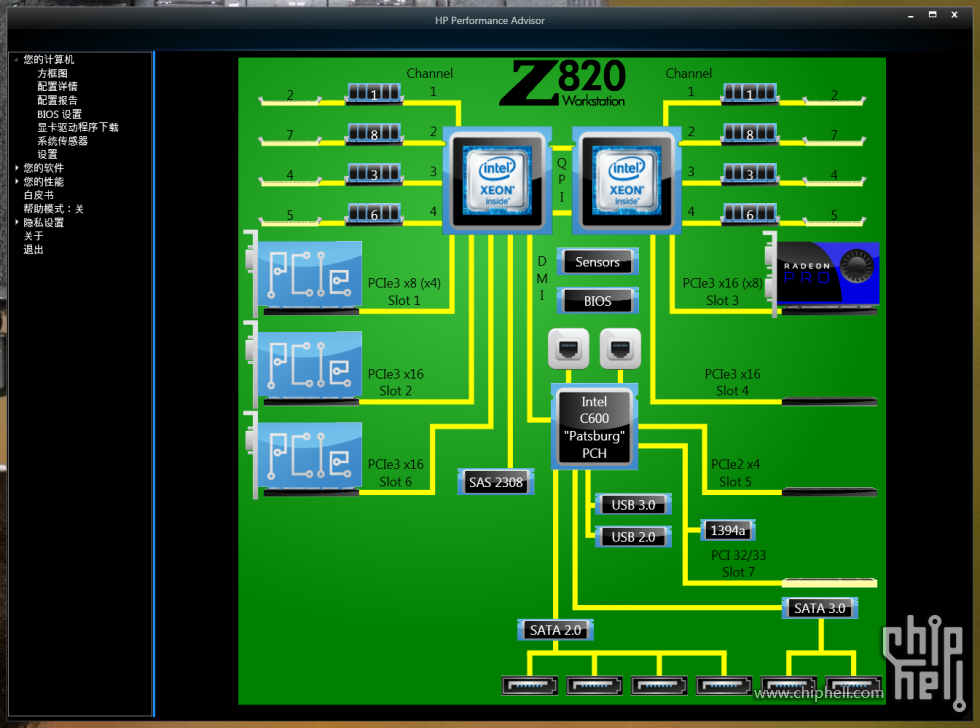Viewport: 980px width, 728px height.
Task: Click the 'PCIe3 x16 (x8) Slot 3' label
Action: [x=722, y=292]
